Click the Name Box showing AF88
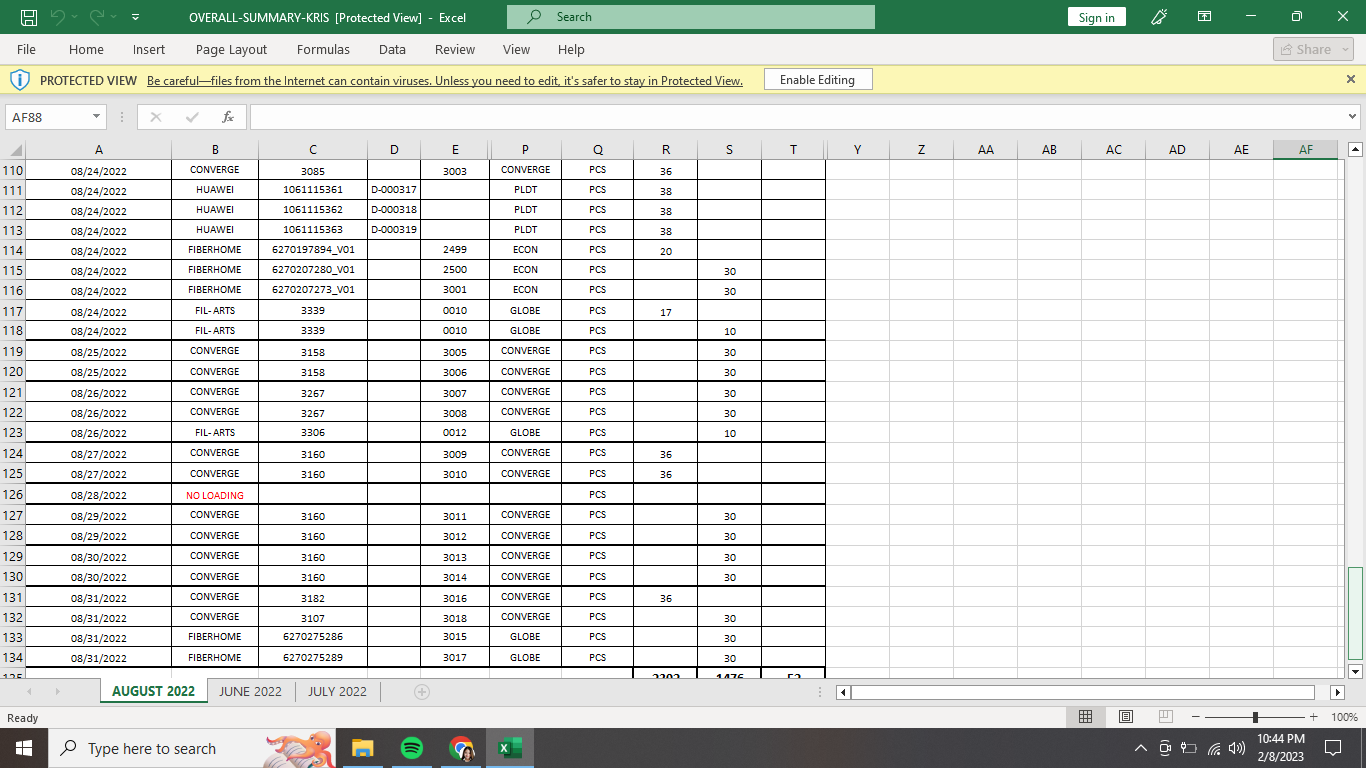The width and height of the screenshot is (1366, 768). point(47,117)
